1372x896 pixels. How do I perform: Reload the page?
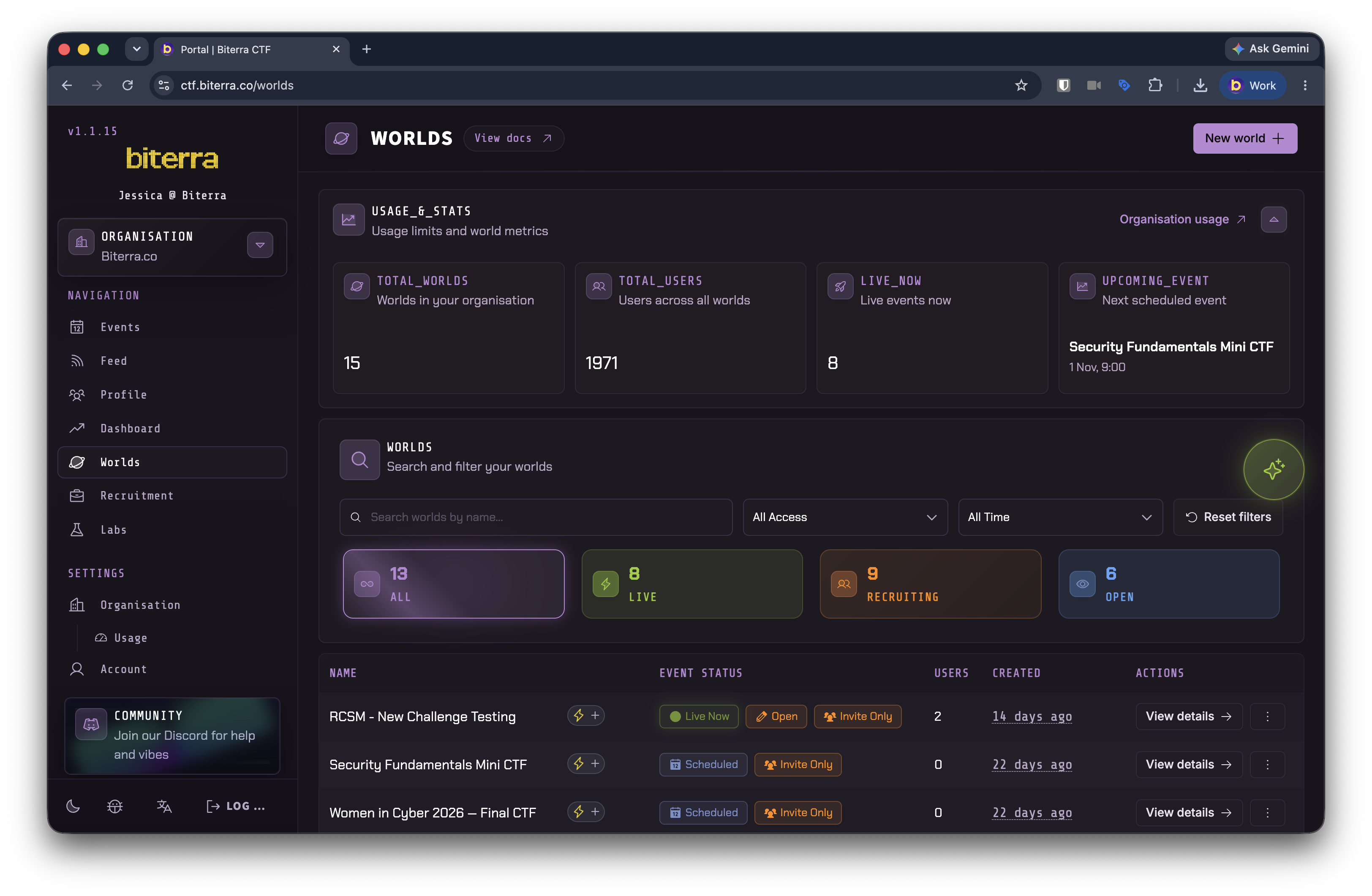click(128, 85)
